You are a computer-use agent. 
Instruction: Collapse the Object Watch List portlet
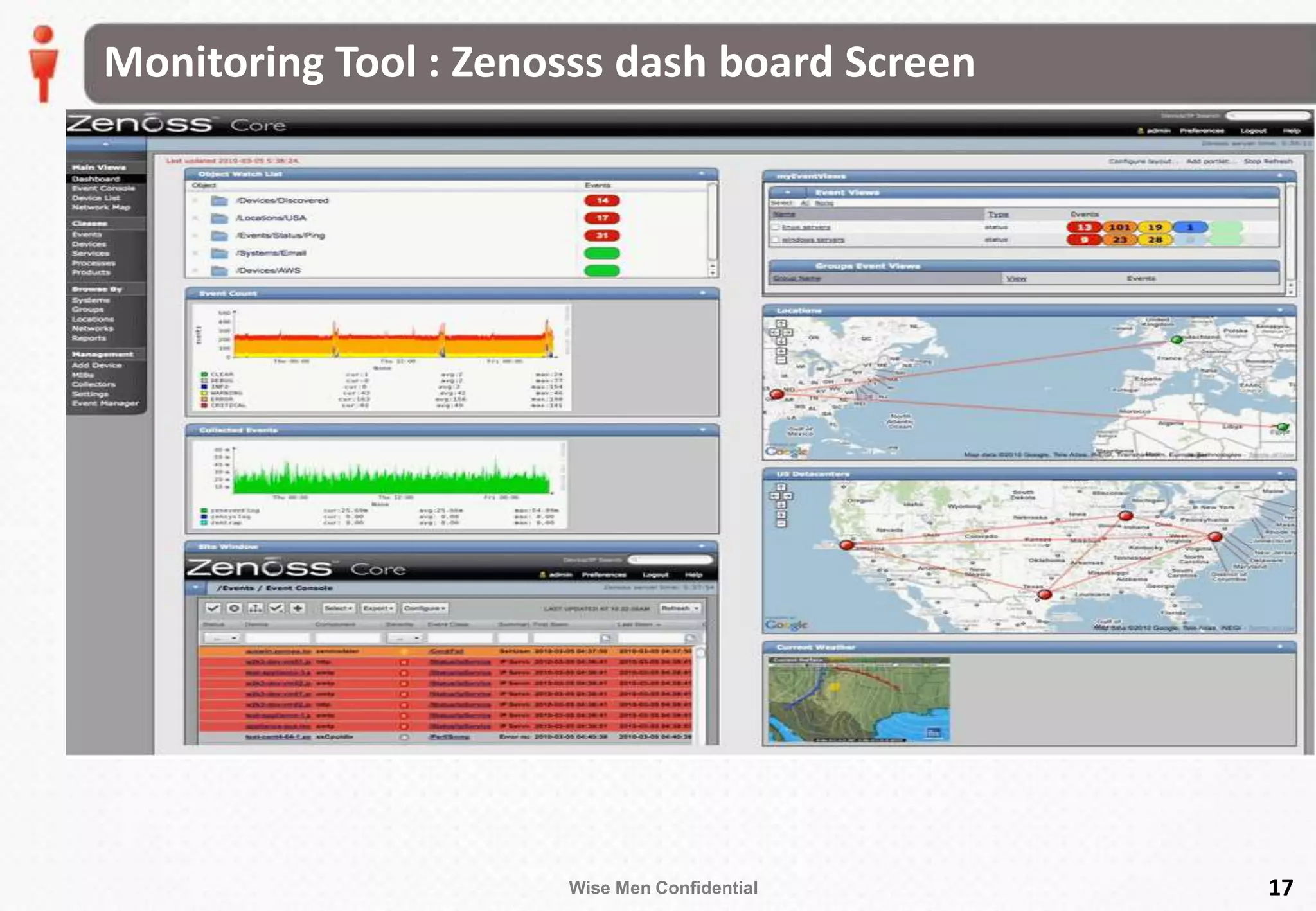tap(702, 173)
